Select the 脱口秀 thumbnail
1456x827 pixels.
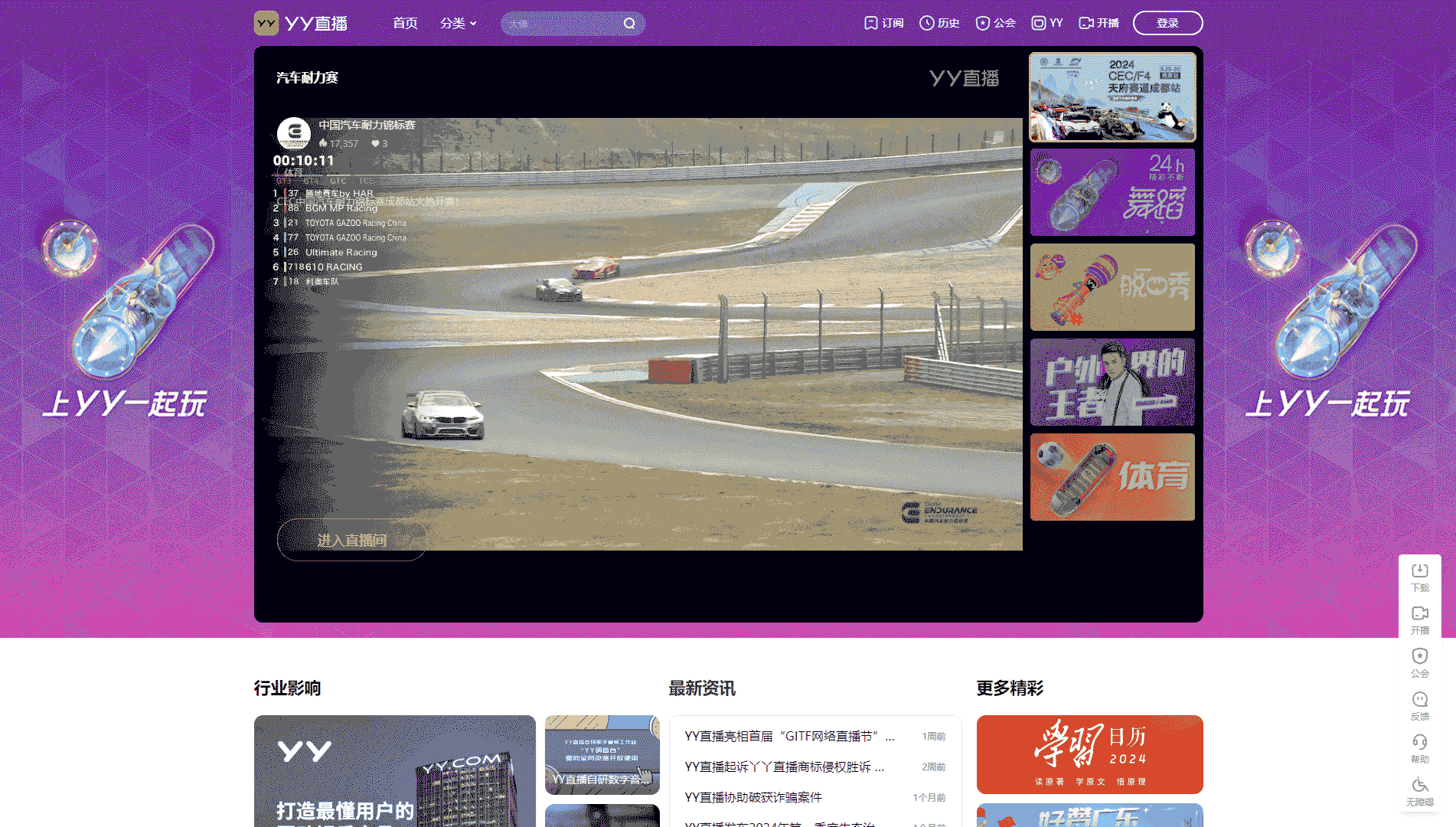[1112, 287]
